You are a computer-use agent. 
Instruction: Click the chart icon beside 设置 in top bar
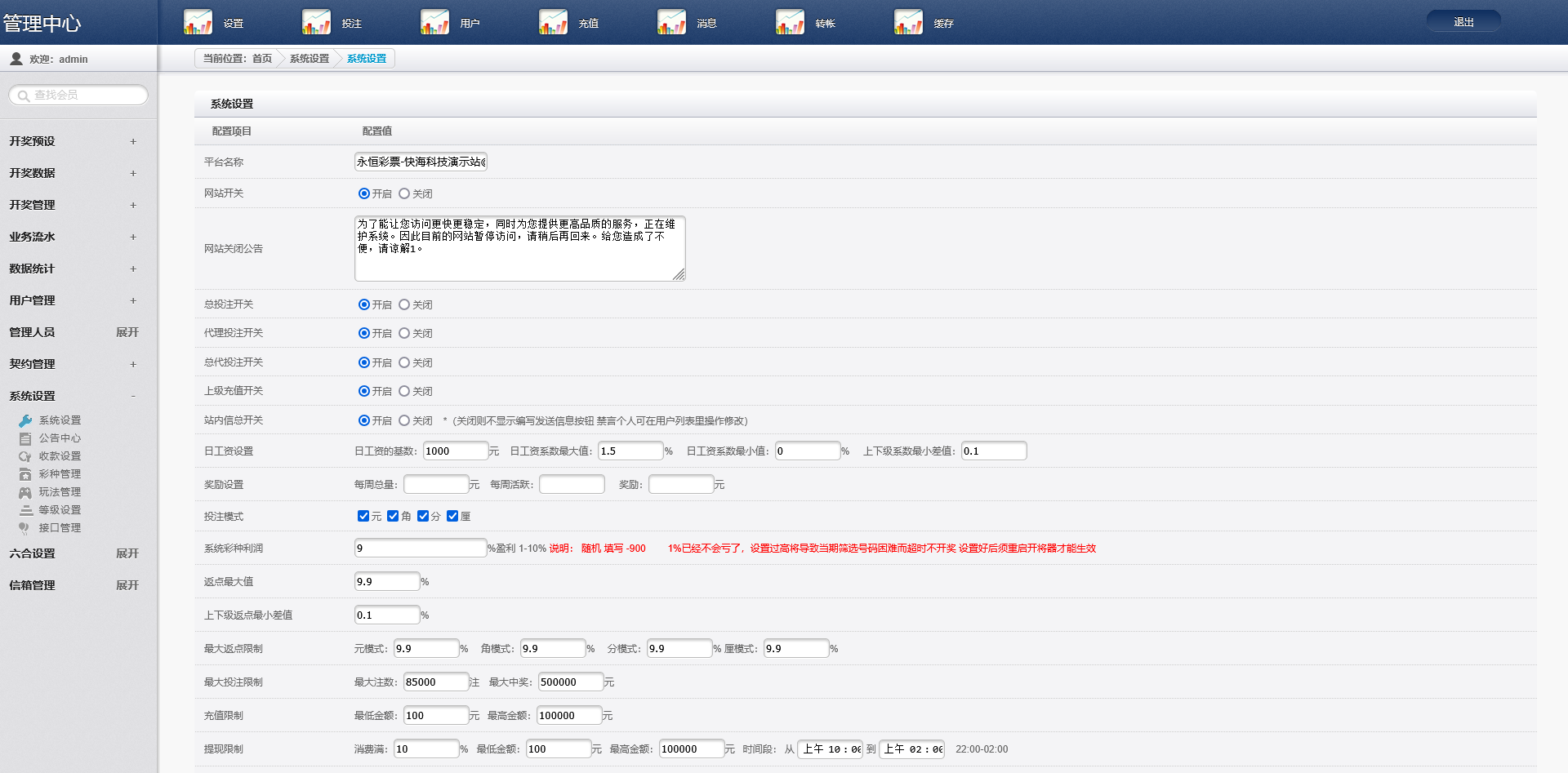(x=198, y=22)
